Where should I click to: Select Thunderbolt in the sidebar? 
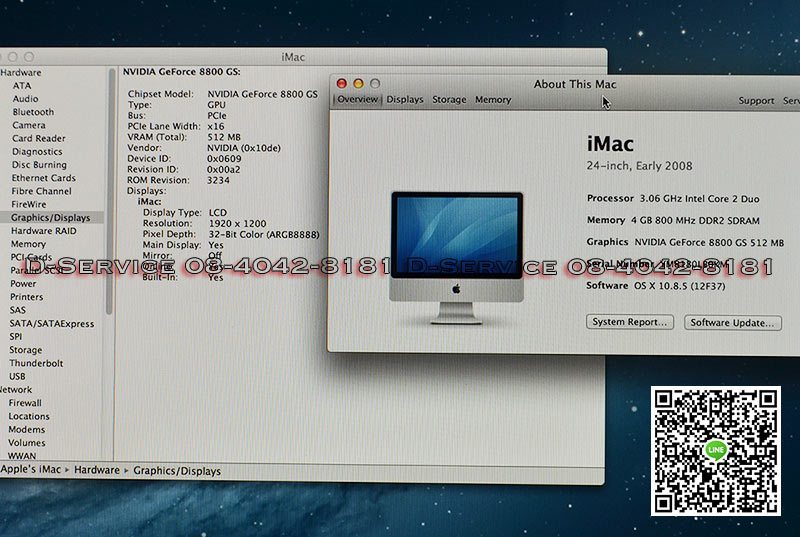pyautogui.click(x=36, y=363)
